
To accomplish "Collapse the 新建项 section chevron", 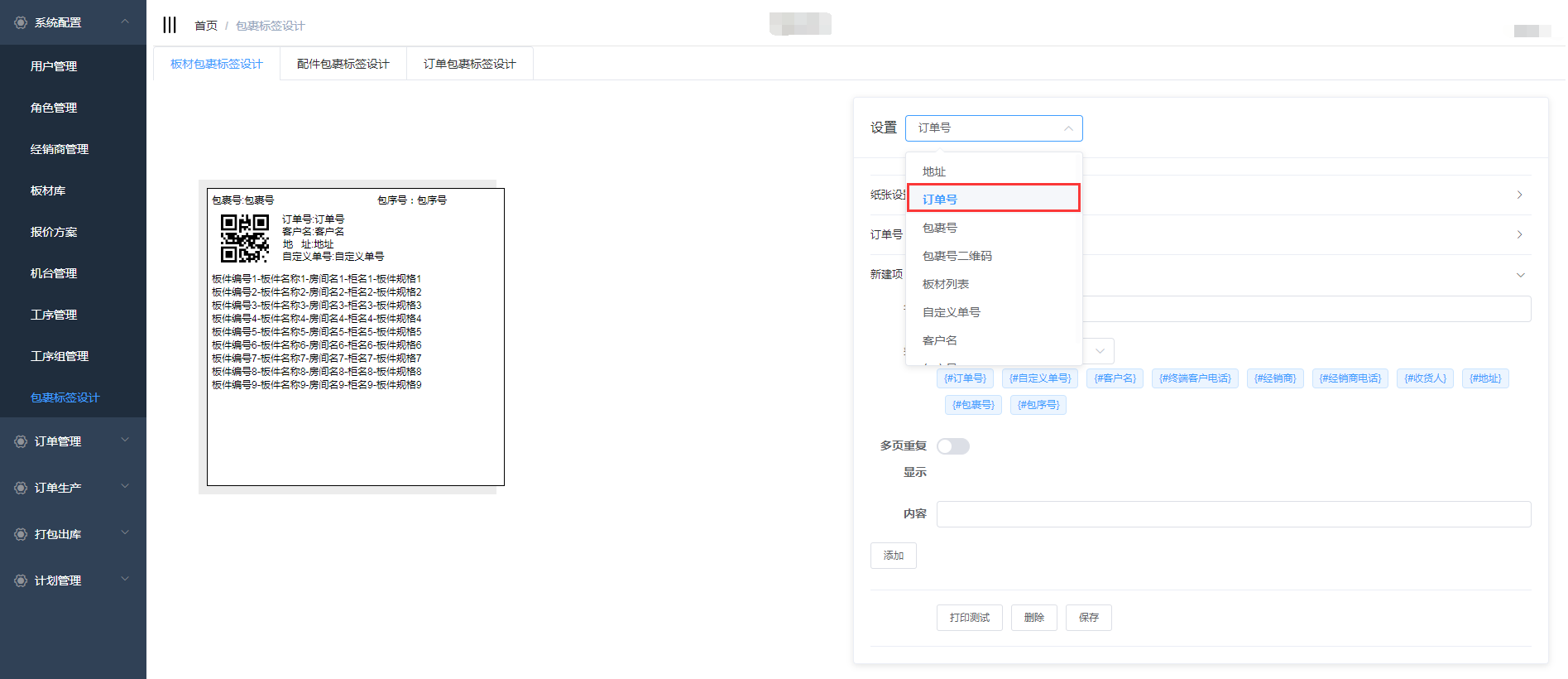I will pos(1520,275).
